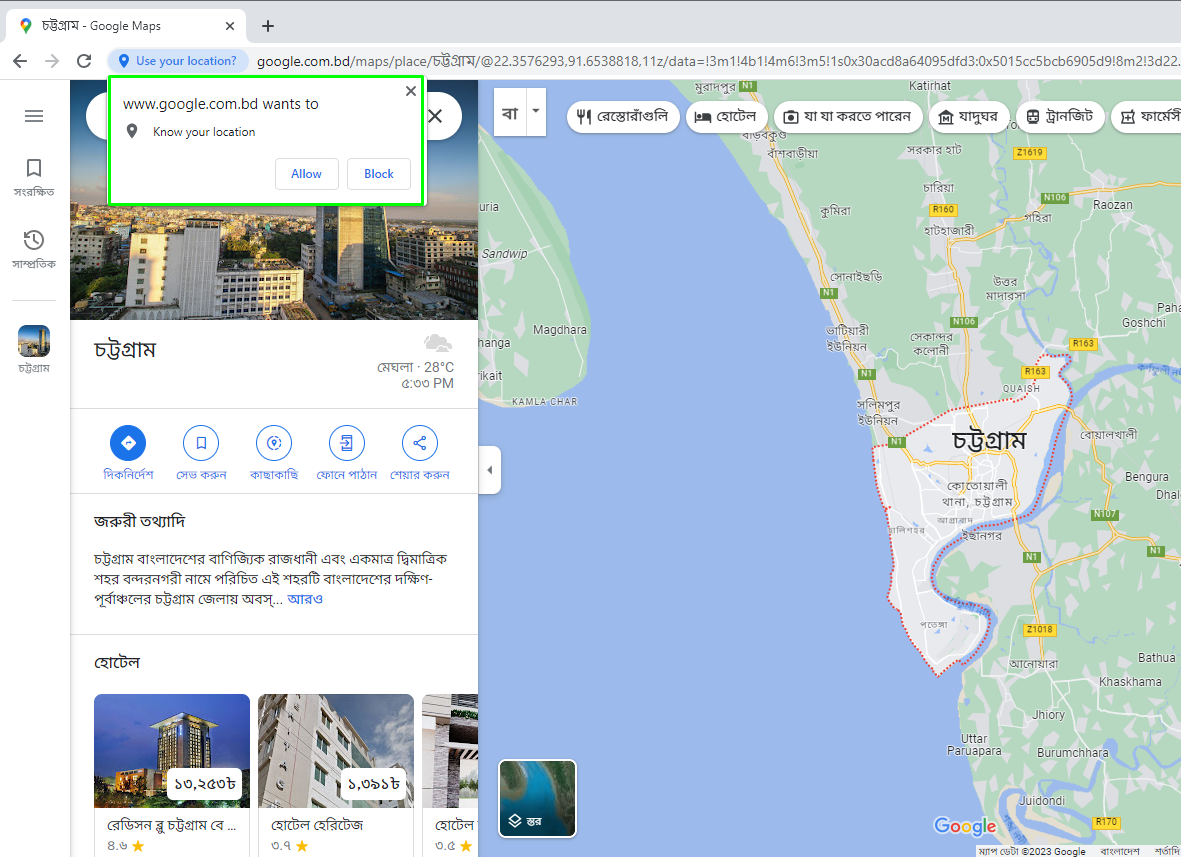
Task: Select the চট্টগ্রাম thumbnail in sidebar
Action: (x=34, y=341)
